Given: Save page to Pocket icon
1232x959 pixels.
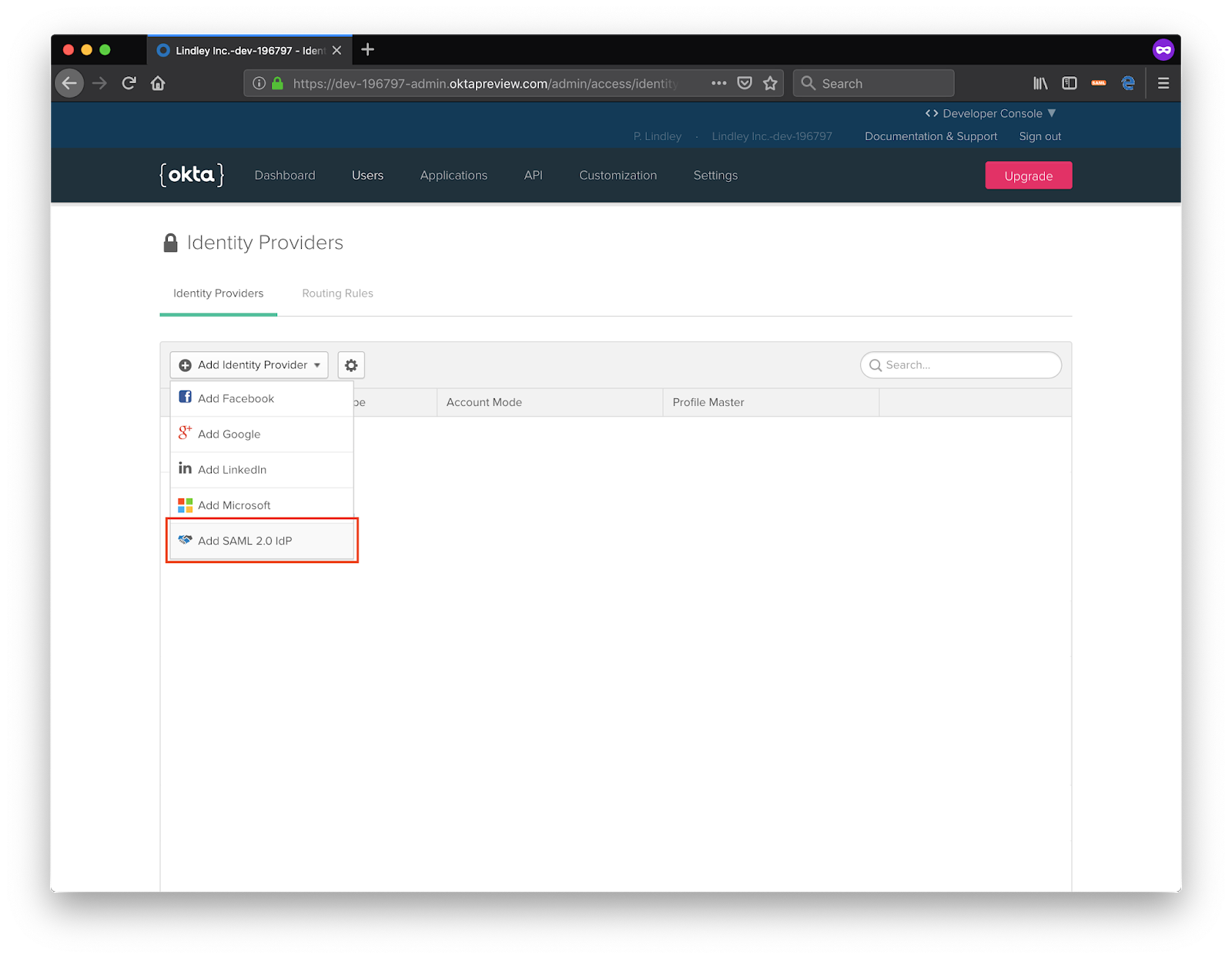Looking at the screenshot, I should 745,83.
